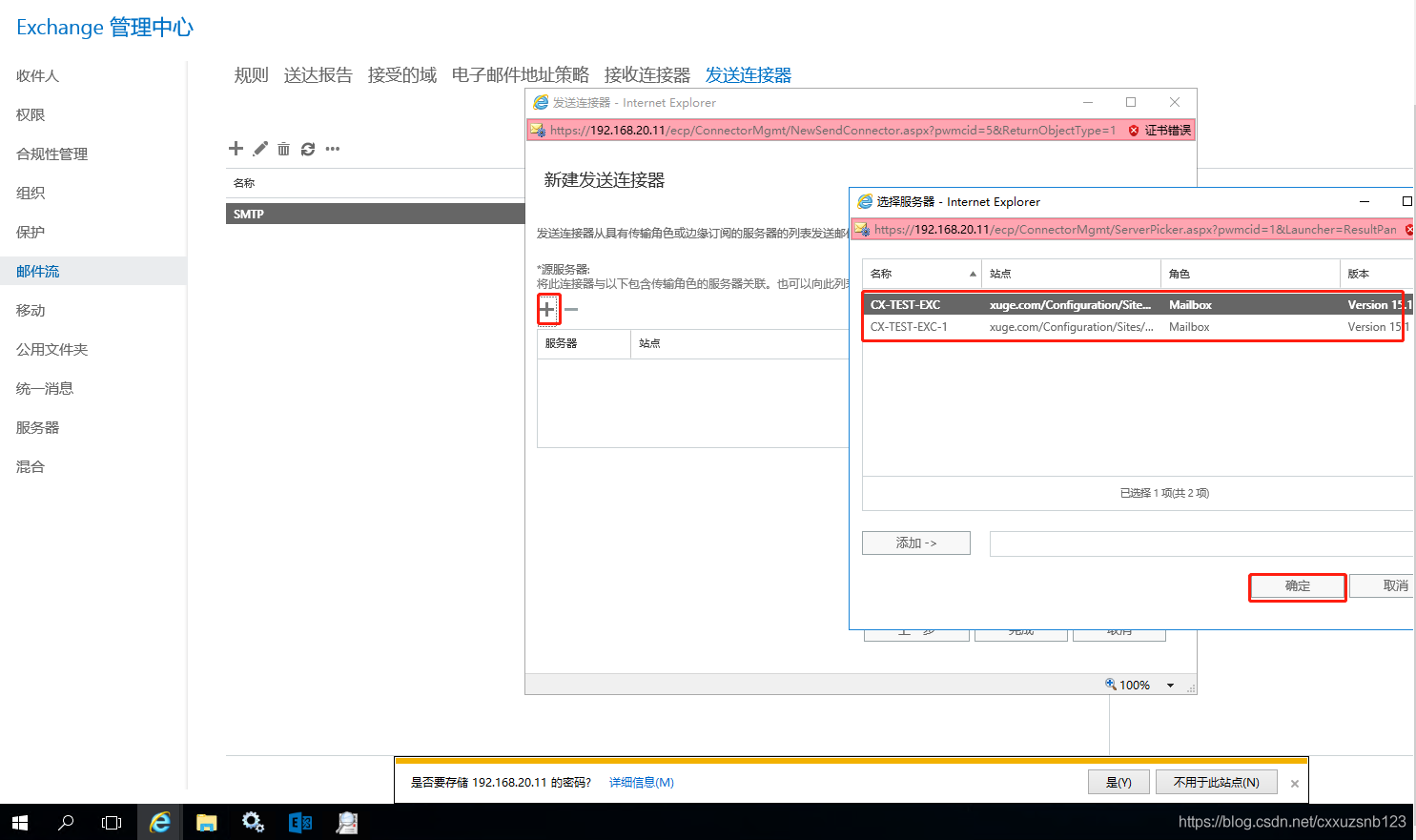This screenshot has height=840, width=1416.
Task: Switch to 电子邮件地址策略 tab
Action: coord(521,75)
